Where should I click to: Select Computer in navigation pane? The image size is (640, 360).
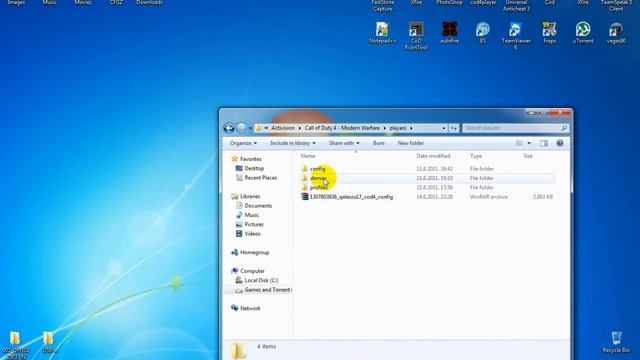point(252,271)
